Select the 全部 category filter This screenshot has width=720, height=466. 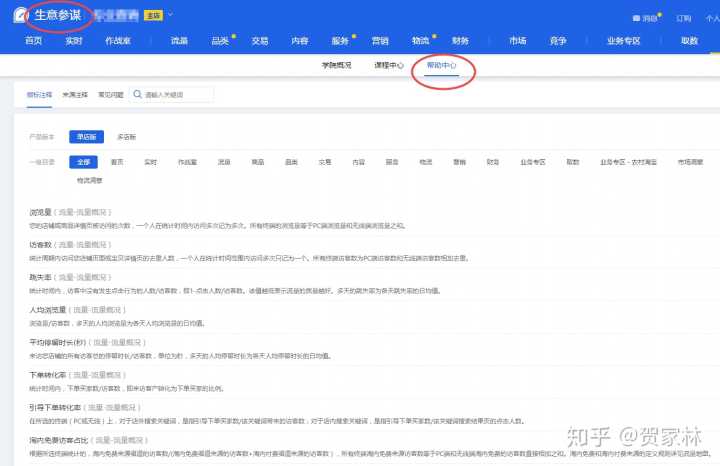(82, 161)
